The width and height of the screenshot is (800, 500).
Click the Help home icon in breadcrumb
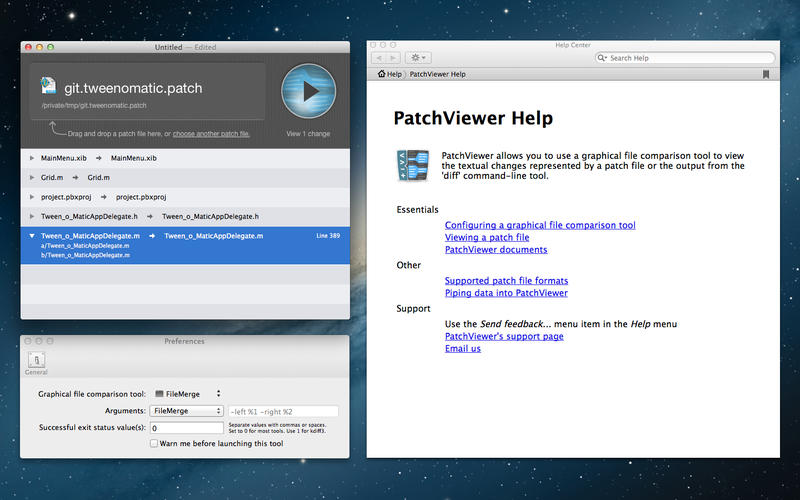click(382, 74)
